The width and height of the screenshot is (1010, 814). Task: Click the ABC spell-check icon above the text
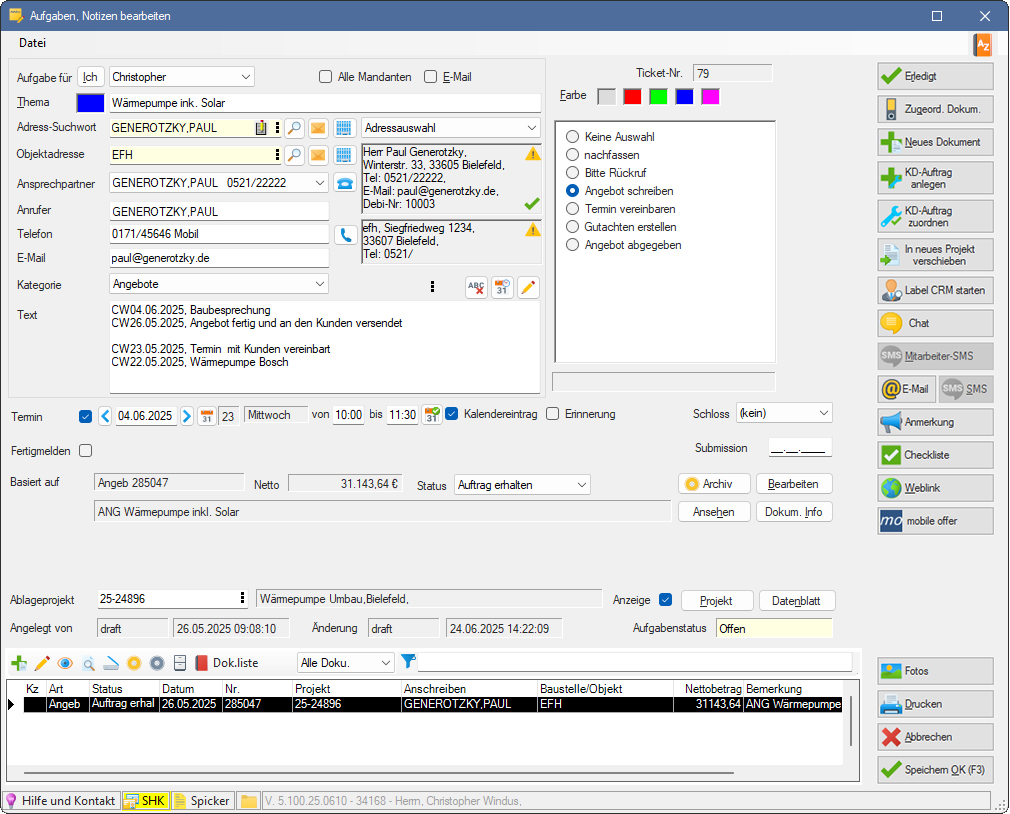tap(476, 287)
